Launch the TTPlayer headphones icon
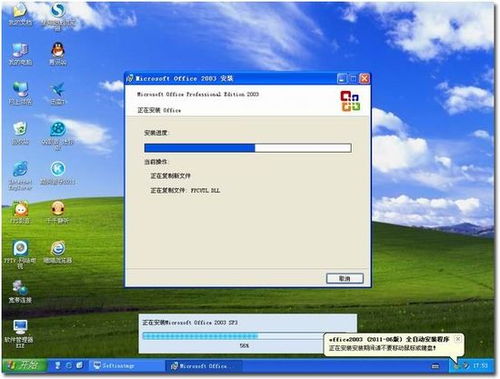Viewport: 500px width, 379px height. click(58, 212)
